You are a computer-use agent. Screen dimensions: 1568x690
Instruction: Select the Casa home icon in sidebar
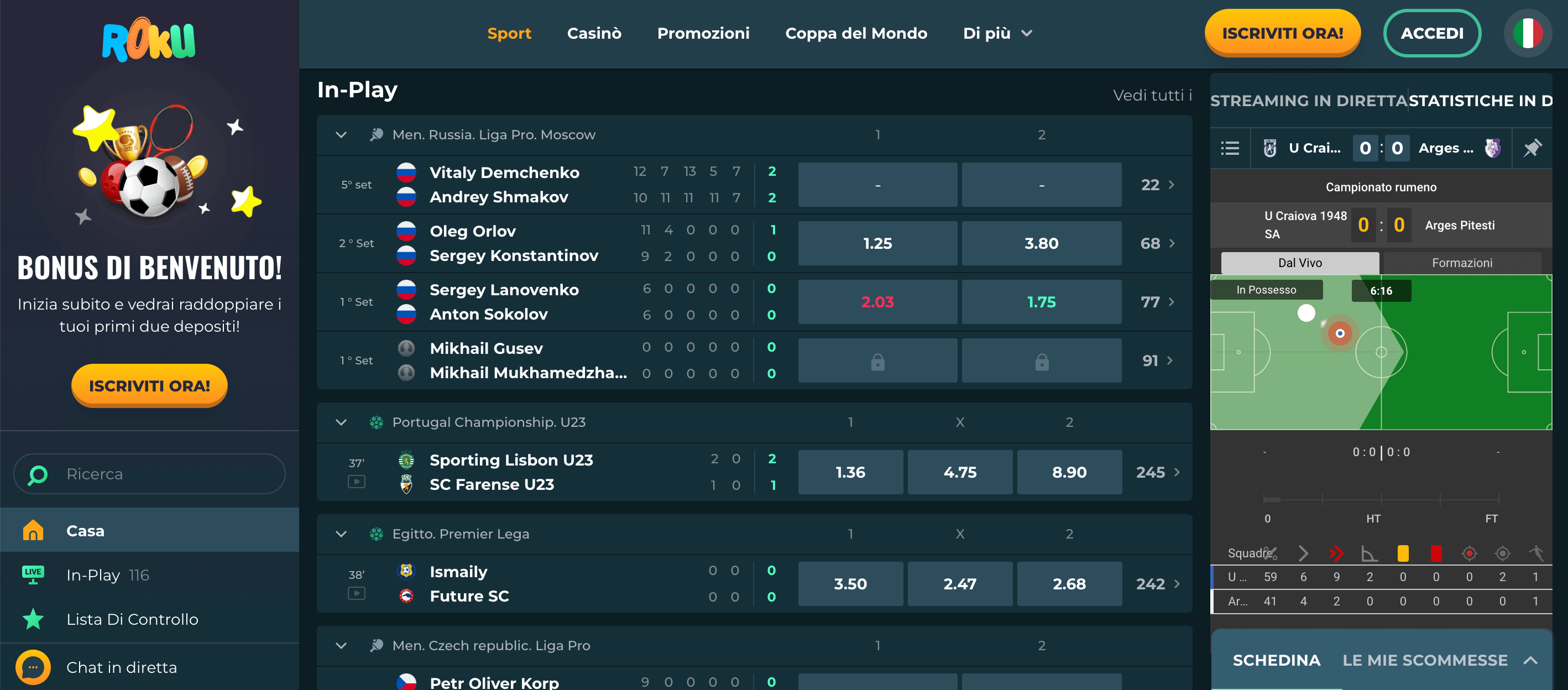tap(33, 530)
